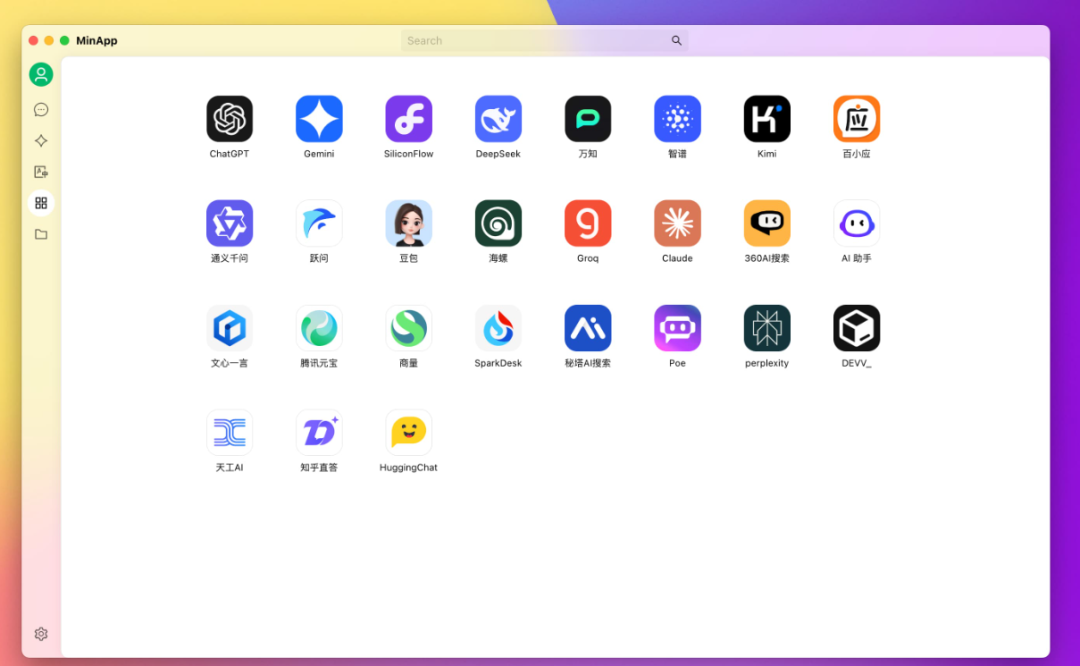Click the Search input field
Image resolution: width=1080 pixels, height=666 pixels.
pos(544,41)
